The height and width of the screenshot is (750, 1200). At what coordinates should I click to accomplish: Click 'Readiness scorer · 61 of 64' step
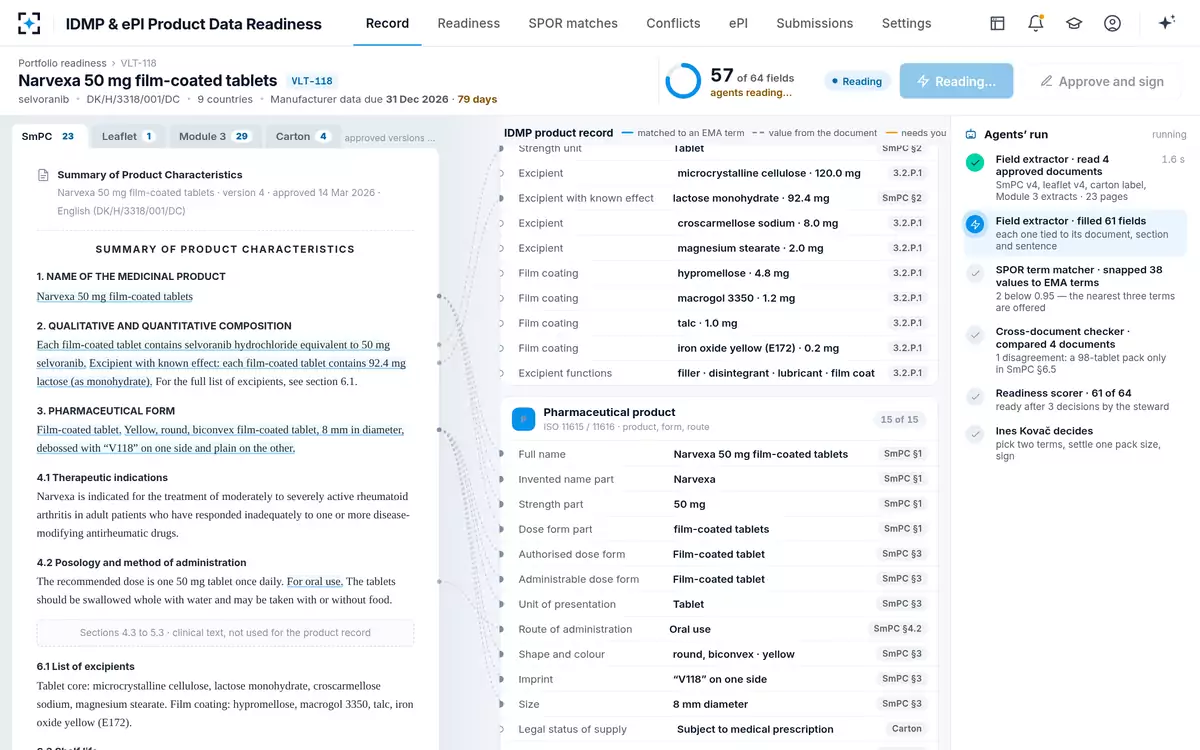(1075, 399)
